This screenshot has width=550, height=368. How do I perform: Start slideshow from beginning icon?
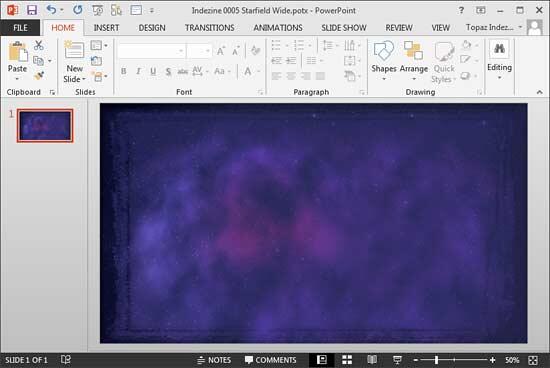click(98, 10)
